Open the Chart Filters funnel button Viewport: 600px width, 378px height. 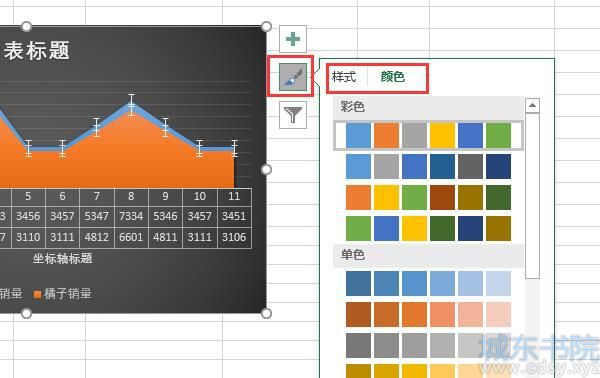[x=293, y=114]
